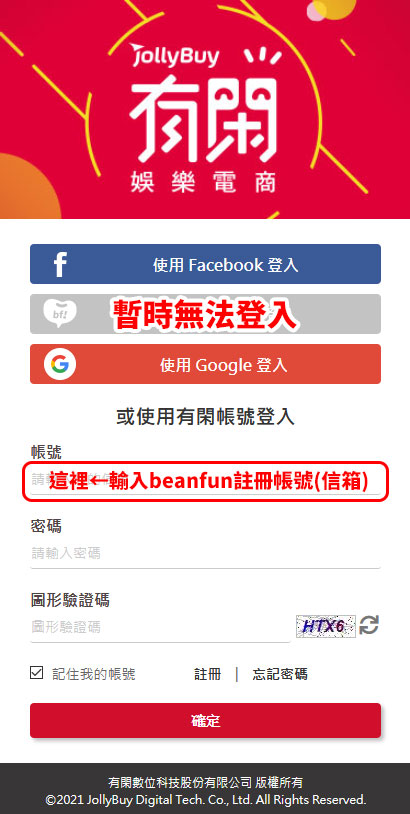Focus the 圖形驗證碼 captcha input field
Viewport: 410px width, 814px height.
tap(160, 628)
